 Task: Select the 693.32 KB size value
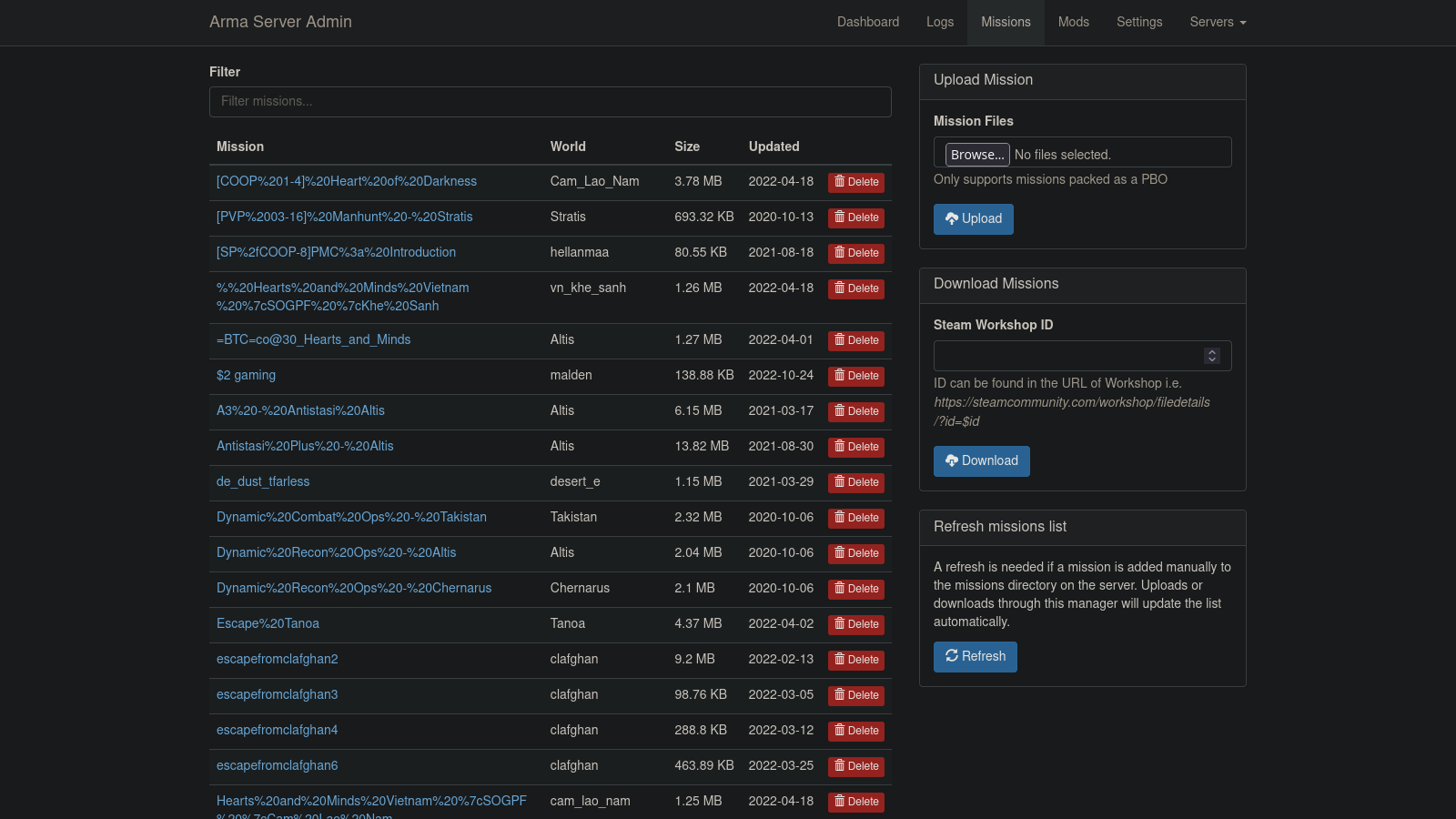704,217
